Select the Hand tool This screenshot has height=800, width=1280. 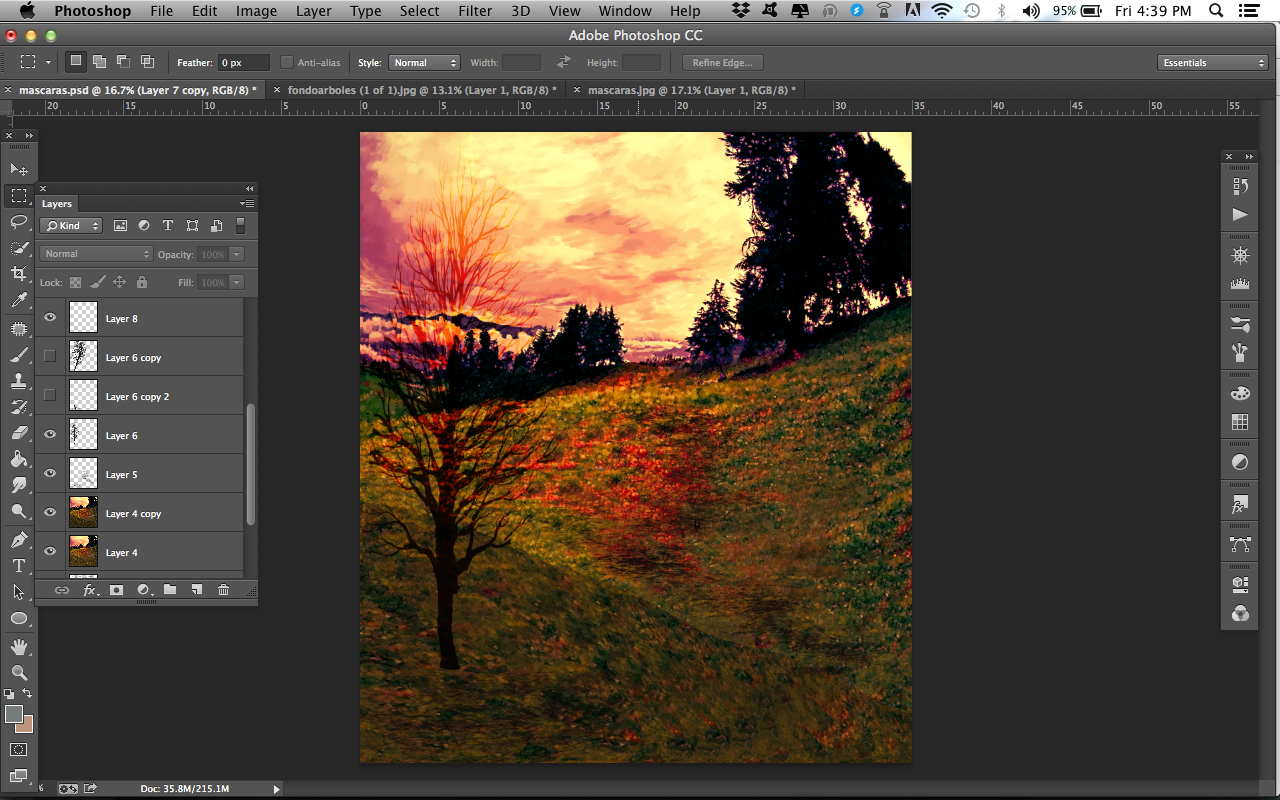18,647
